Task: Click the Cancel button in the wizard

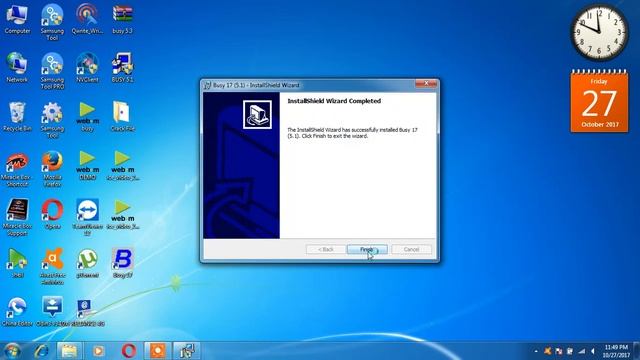Action: 411,249
